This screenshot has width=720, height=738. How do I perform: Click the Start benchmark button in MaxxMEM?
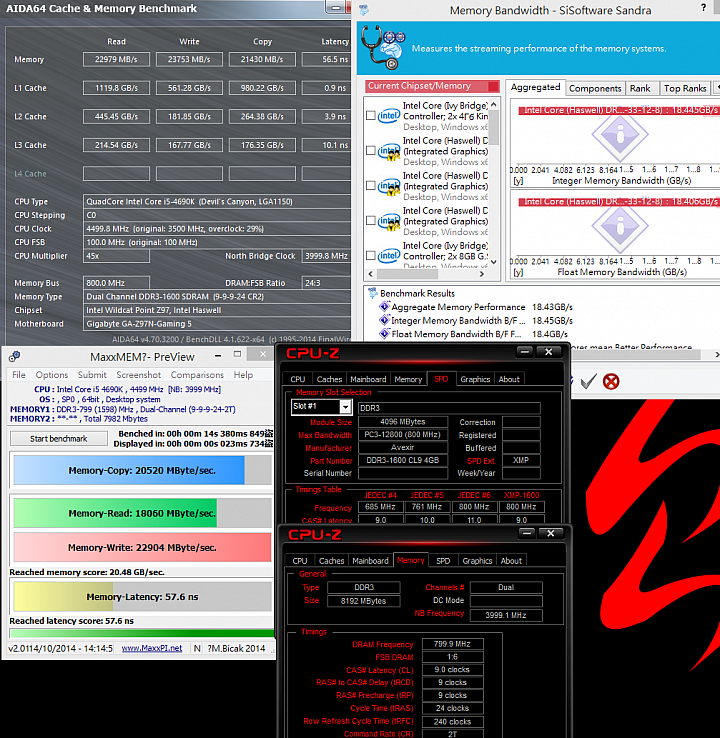pyautogui.click(x=59, y=439)
